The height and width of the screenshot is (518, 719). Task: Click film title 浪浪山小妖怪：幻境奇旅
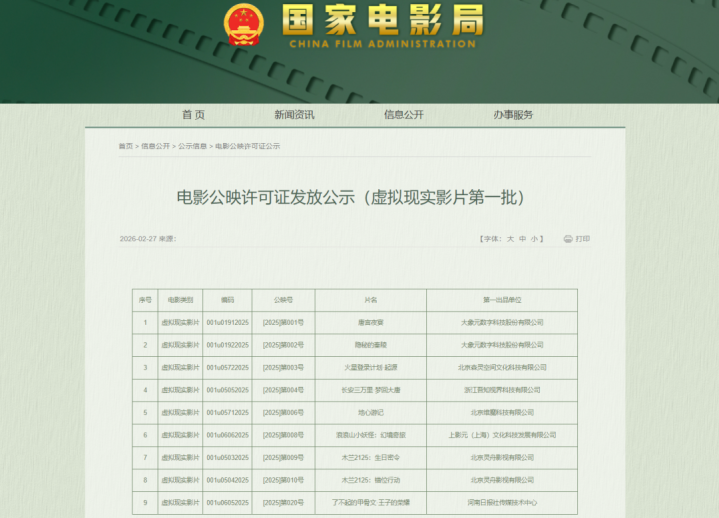(371, 435)
